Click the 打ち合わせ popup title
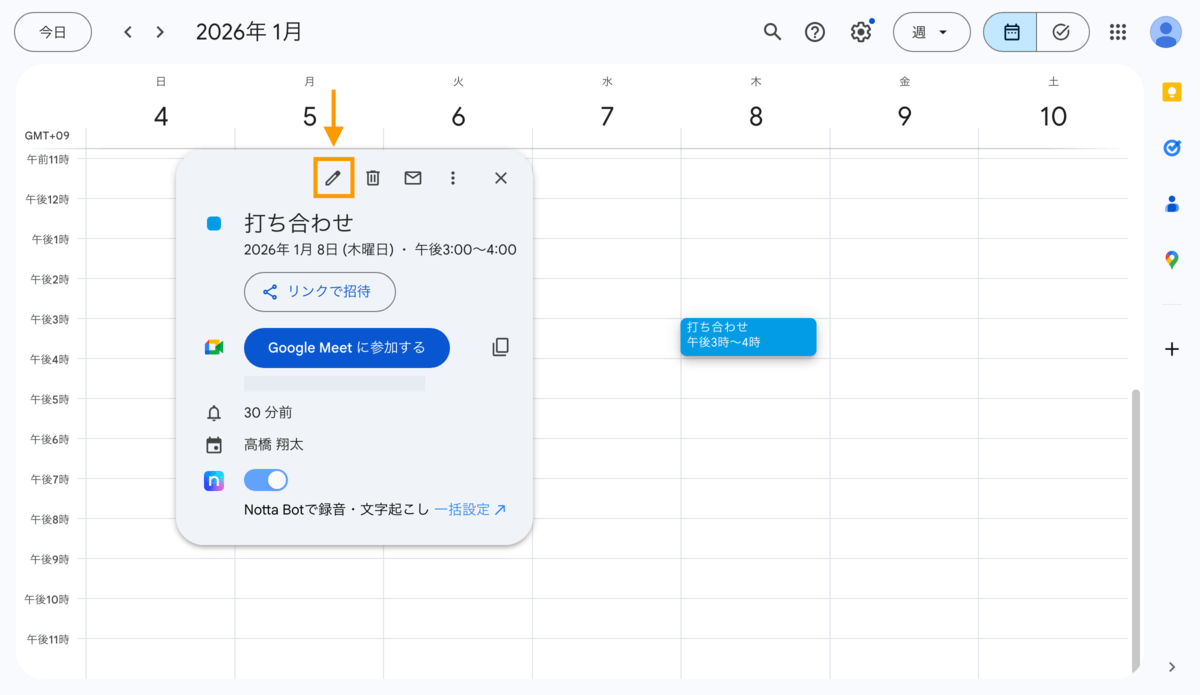The image size is (1200, 695). [299, 223]
